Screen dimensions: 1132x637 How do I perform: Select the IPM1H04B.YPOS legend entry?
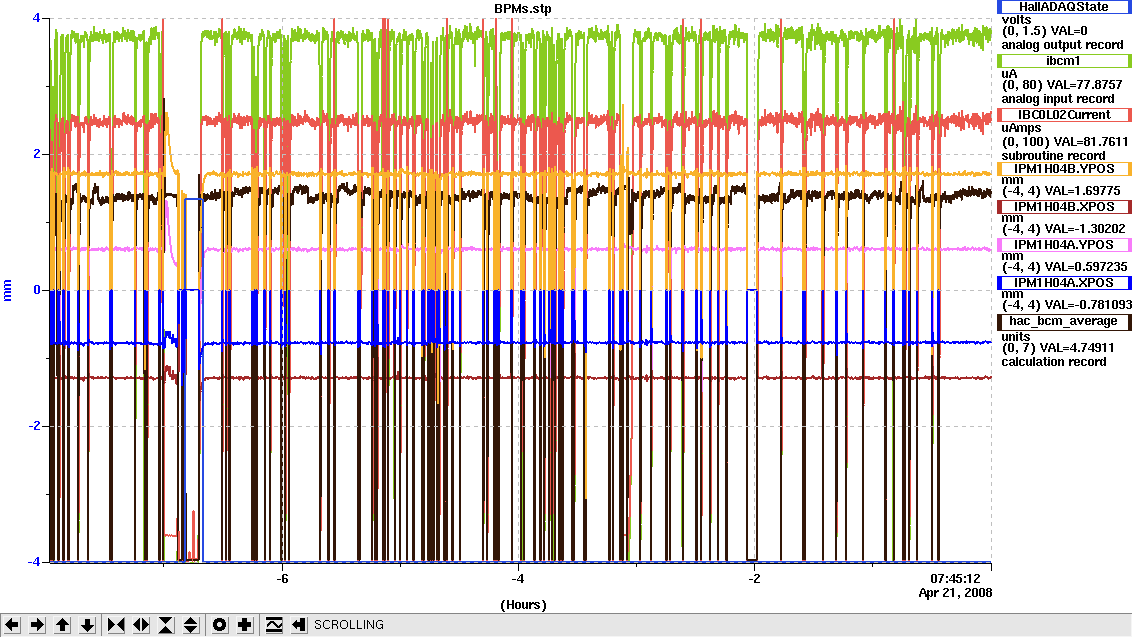tap(1063, 169)
